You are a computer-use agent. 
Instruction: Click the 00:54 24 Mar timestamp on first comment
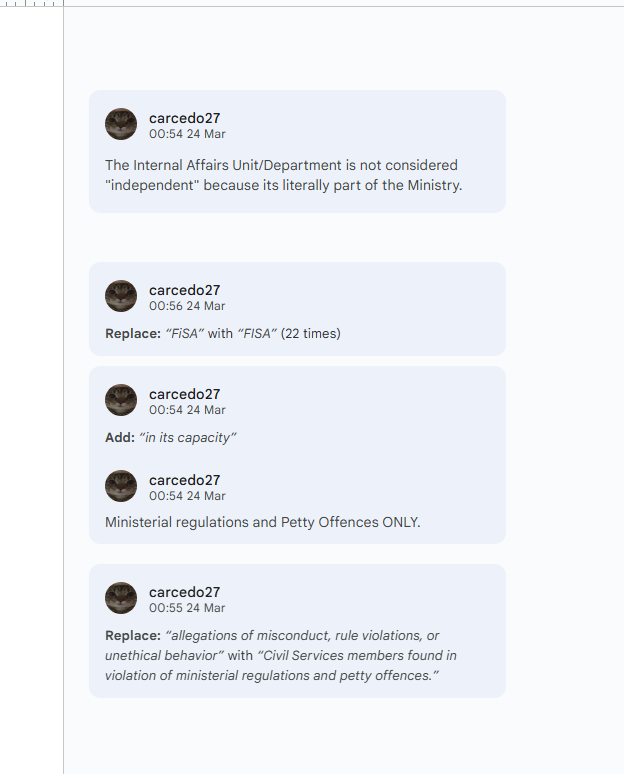coord(187,134)
